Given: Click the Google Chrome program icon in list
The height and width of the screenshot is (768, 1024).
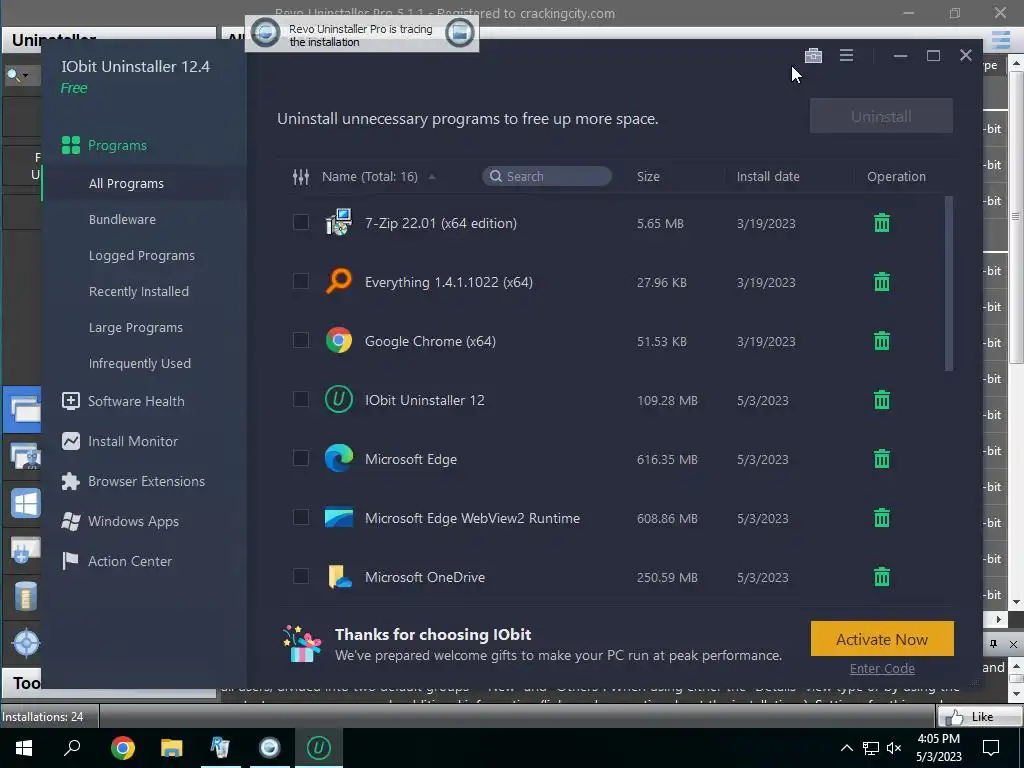Looking at the screenshot, I should (x=339, y=340).
